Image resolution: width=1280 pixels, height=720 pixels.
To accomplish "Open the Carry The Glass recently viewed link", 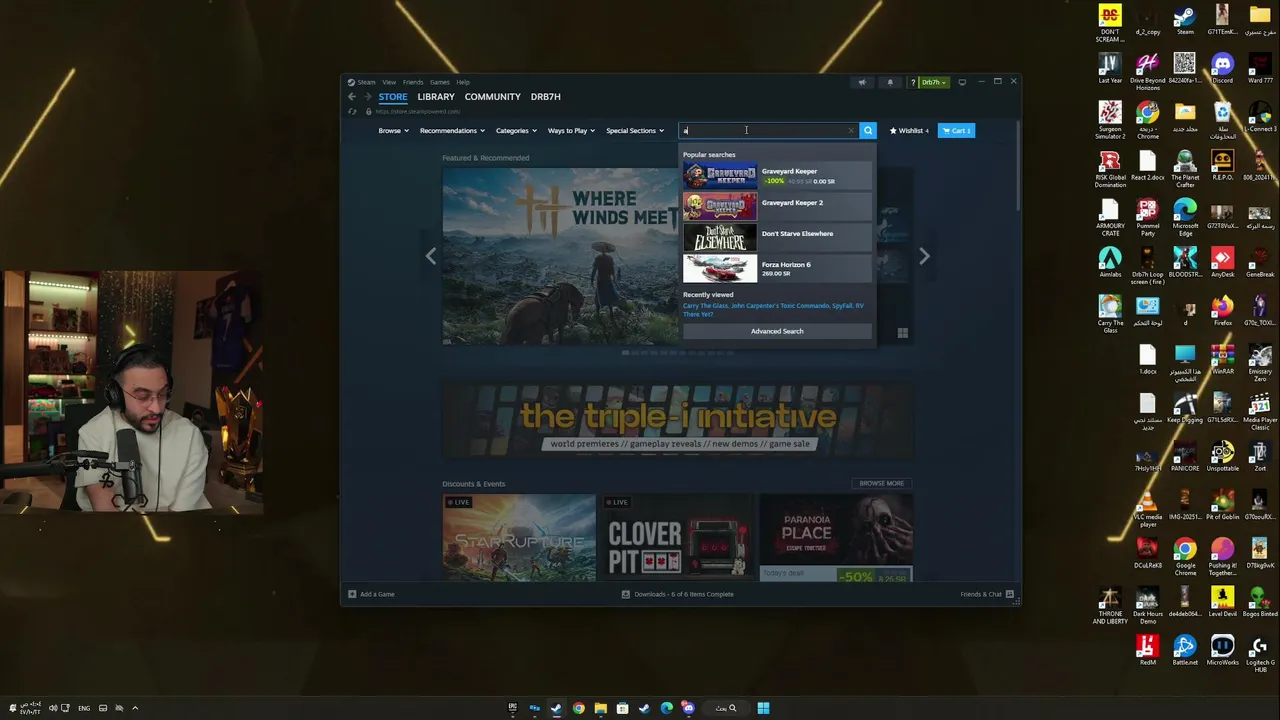I will 707,306.
